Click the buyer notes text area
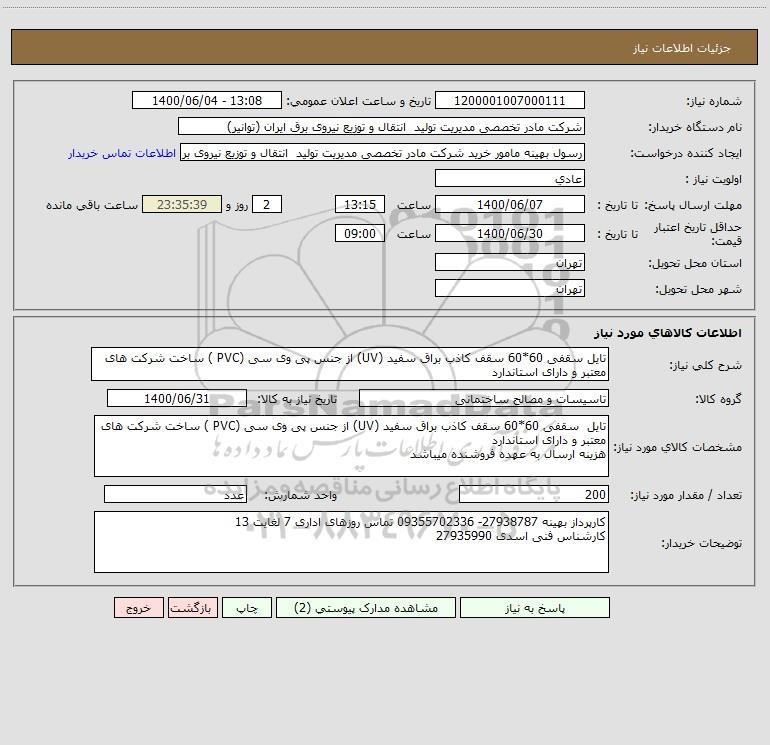This screenshot has width=770, height=745. [351, 542]
